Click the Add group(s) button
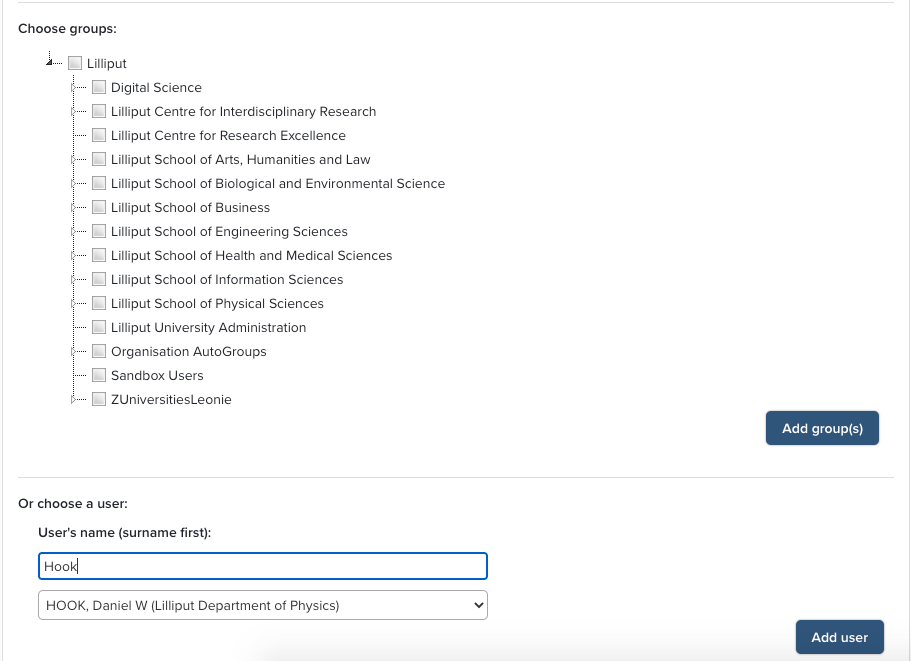911x661 pixels. (821, 428)
